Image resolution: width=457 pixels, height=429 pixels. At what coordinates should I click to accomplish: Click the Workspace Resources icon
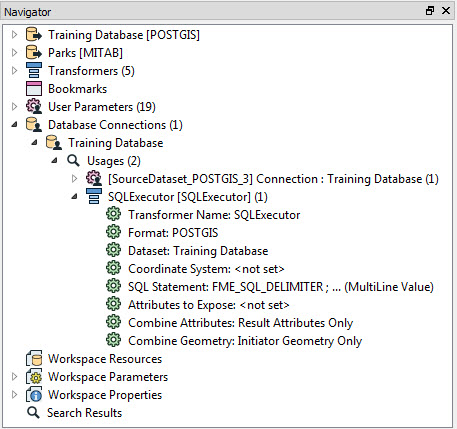click(x=34, y=359)
